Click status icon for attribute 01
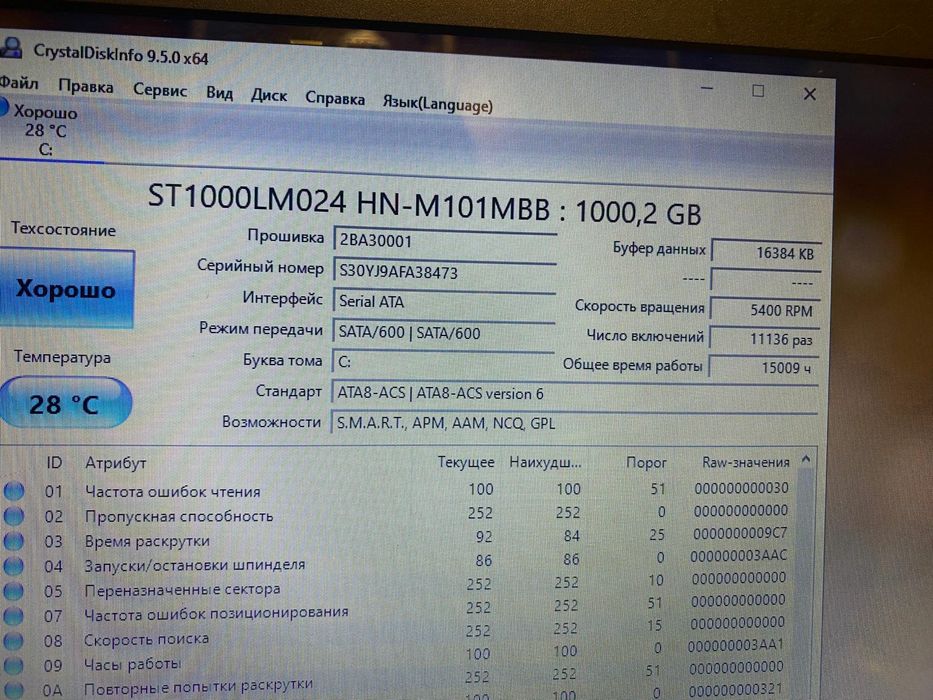The height and width of the screenshot is (700, 933). click(14, 491)
